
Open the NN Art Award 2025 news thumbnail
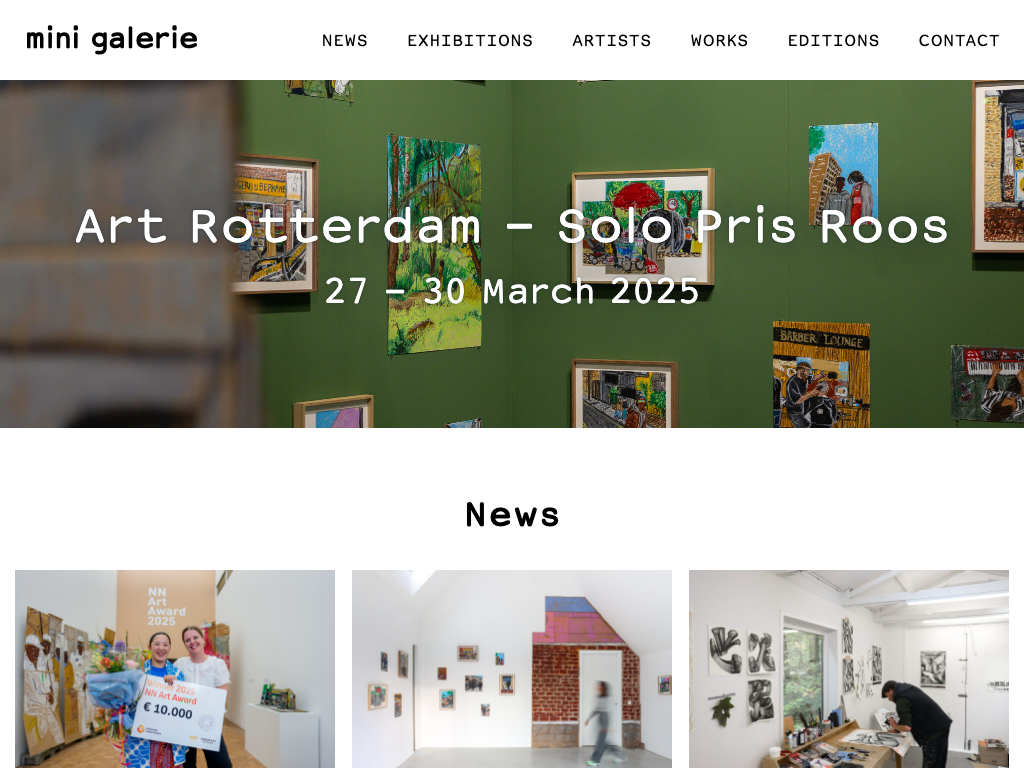(175, 669)
